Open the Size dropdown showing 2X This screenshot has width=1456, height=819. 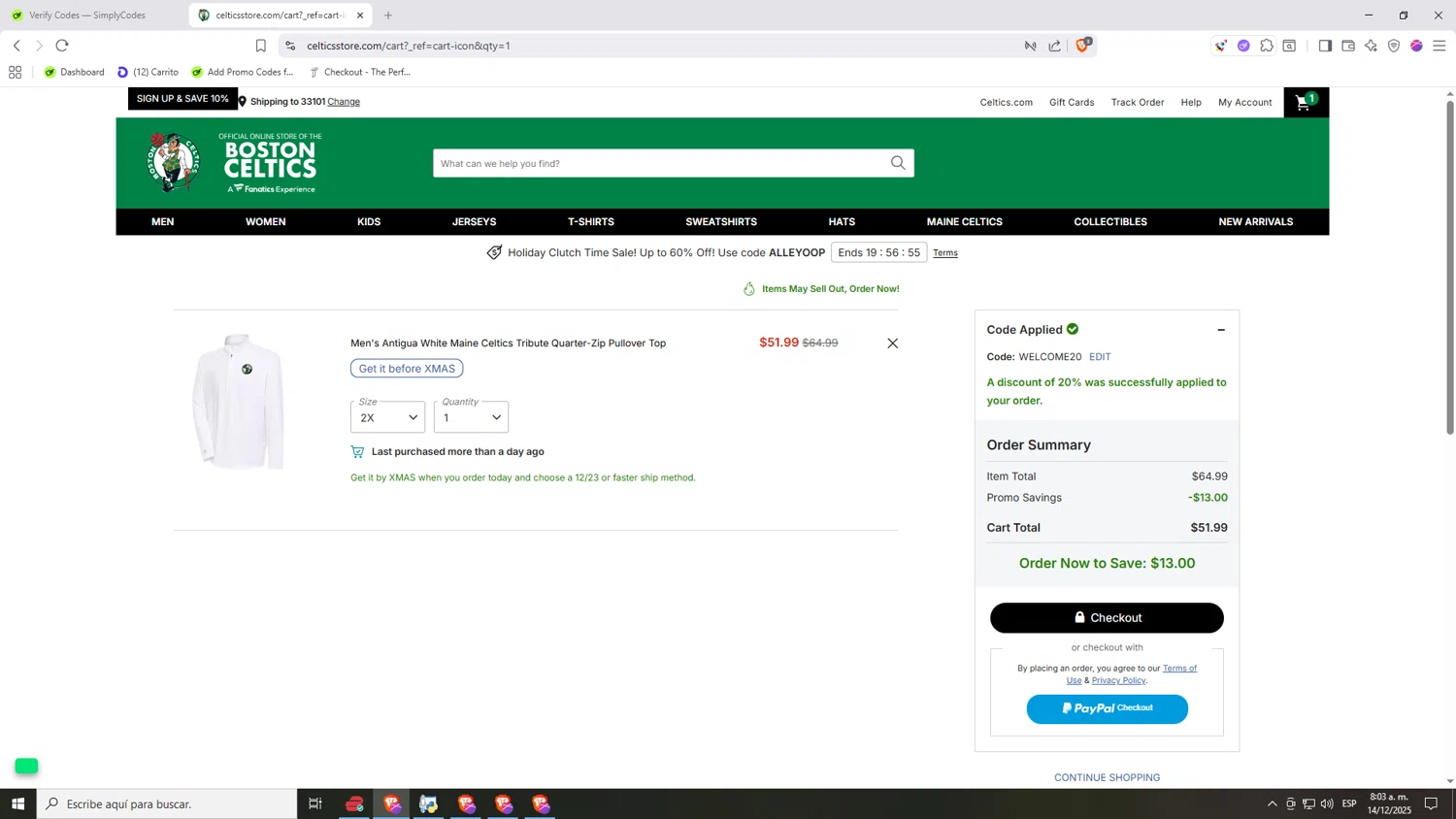(387, 416)
